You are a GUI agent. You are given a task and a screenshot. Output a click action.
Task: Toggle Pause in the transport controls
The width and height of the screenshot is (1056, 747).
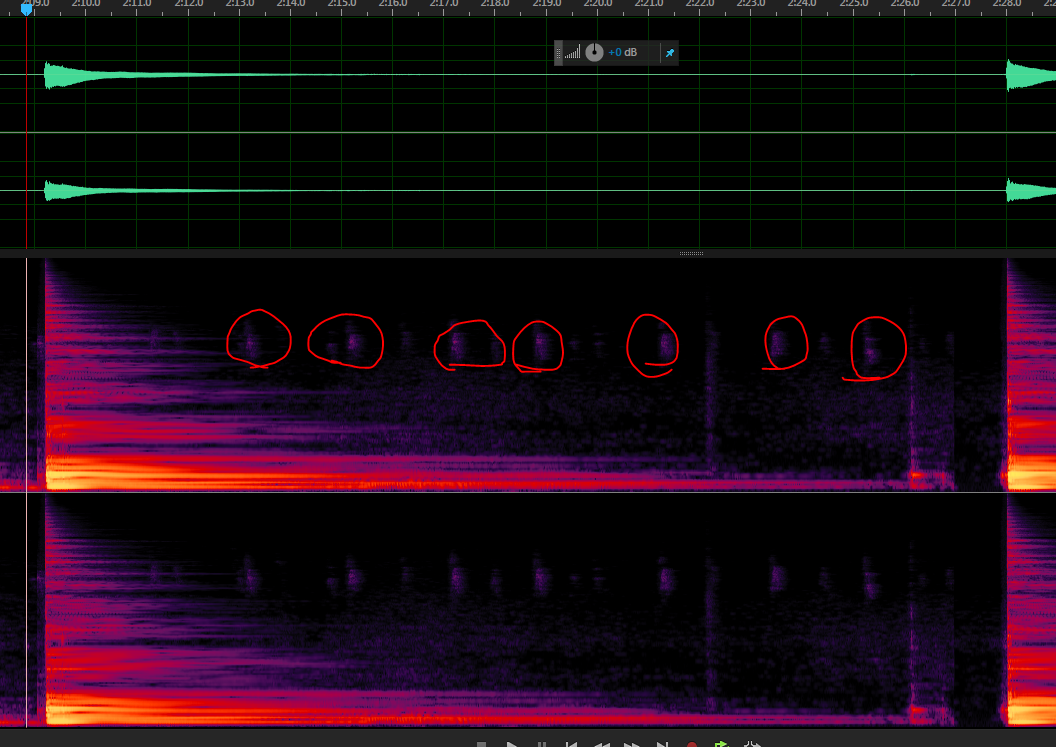coord(540,743)
